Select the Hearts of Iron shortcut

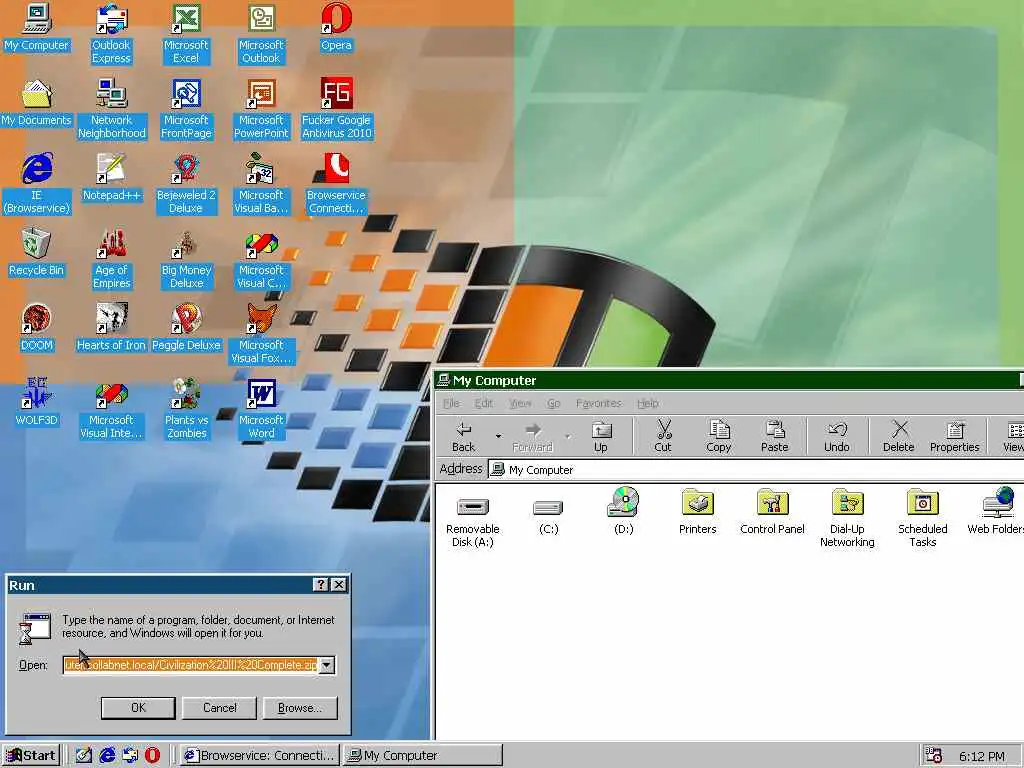pyautogui.click(x=111, y=328)
